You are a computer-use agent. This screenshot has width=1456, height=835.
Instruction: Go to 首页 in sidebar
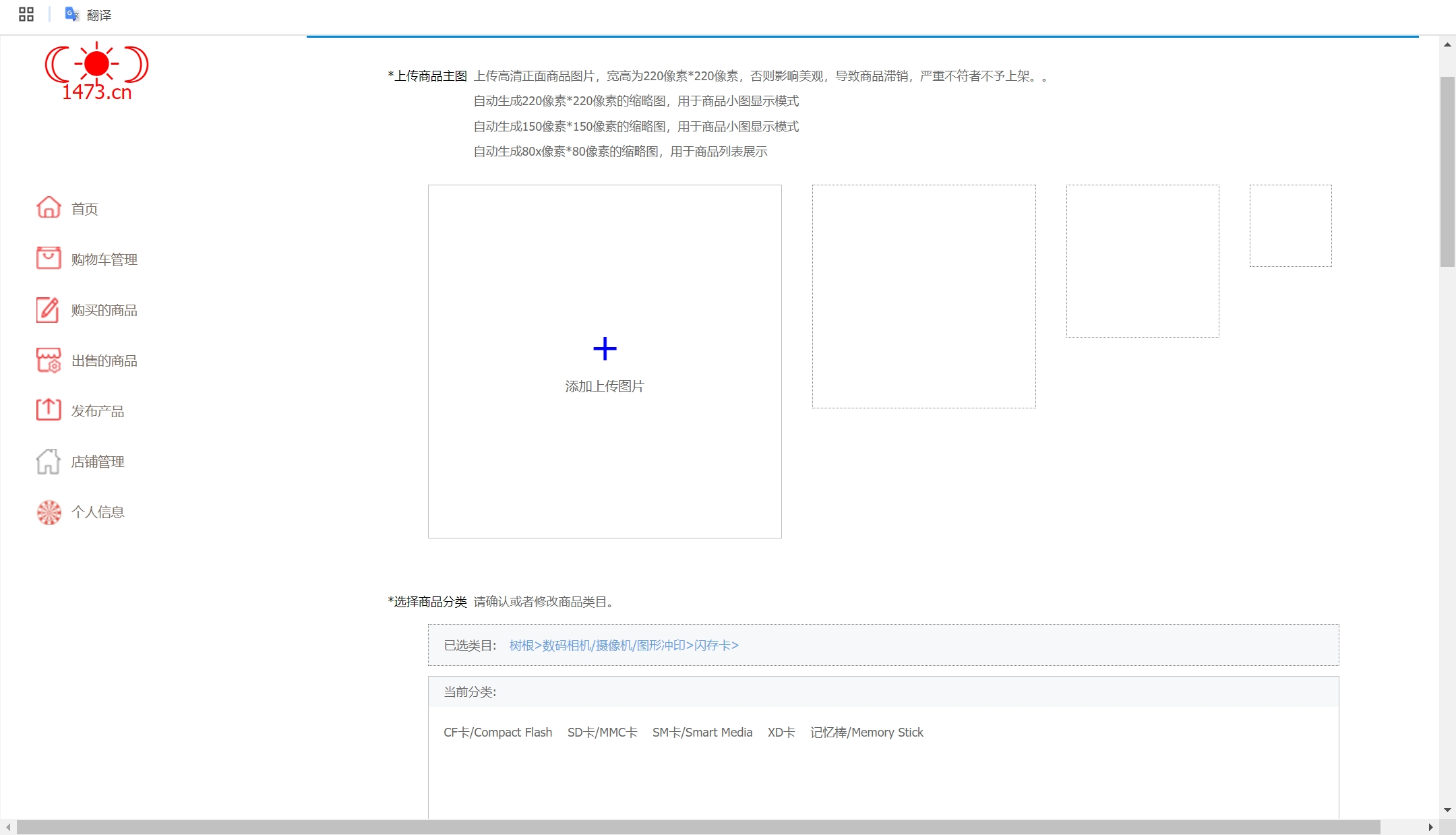[x=85, y=209]
